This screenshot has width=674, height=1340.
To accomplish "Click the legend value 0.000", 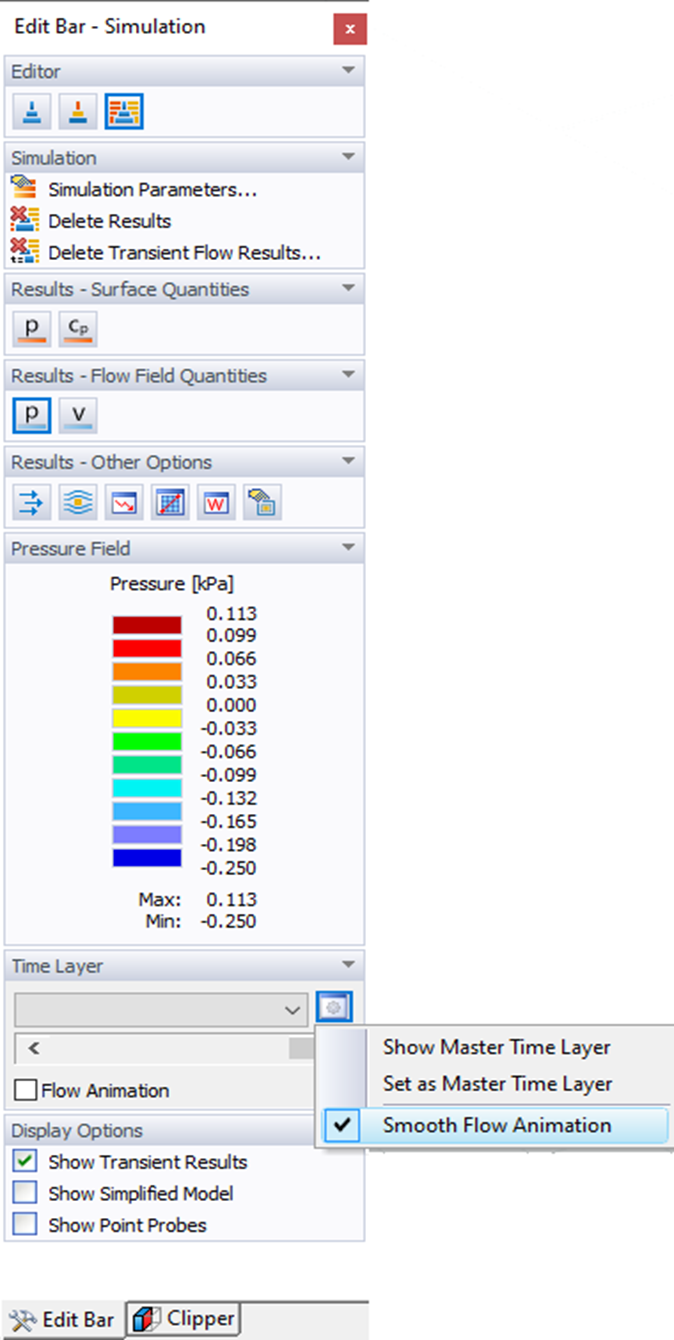I will tap(231, 705).
